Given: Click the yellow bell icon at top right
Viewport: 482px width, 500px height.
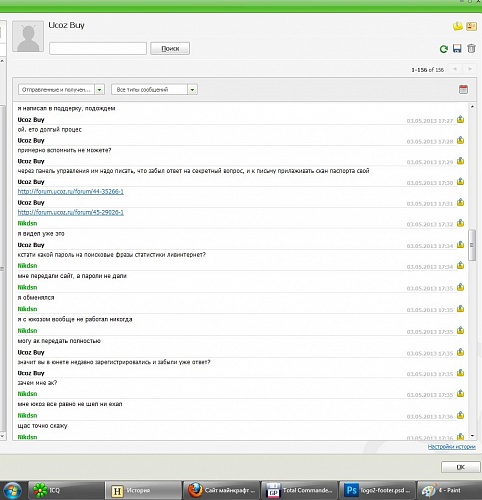Looking at the screenshot, I should tap(458, 26).
